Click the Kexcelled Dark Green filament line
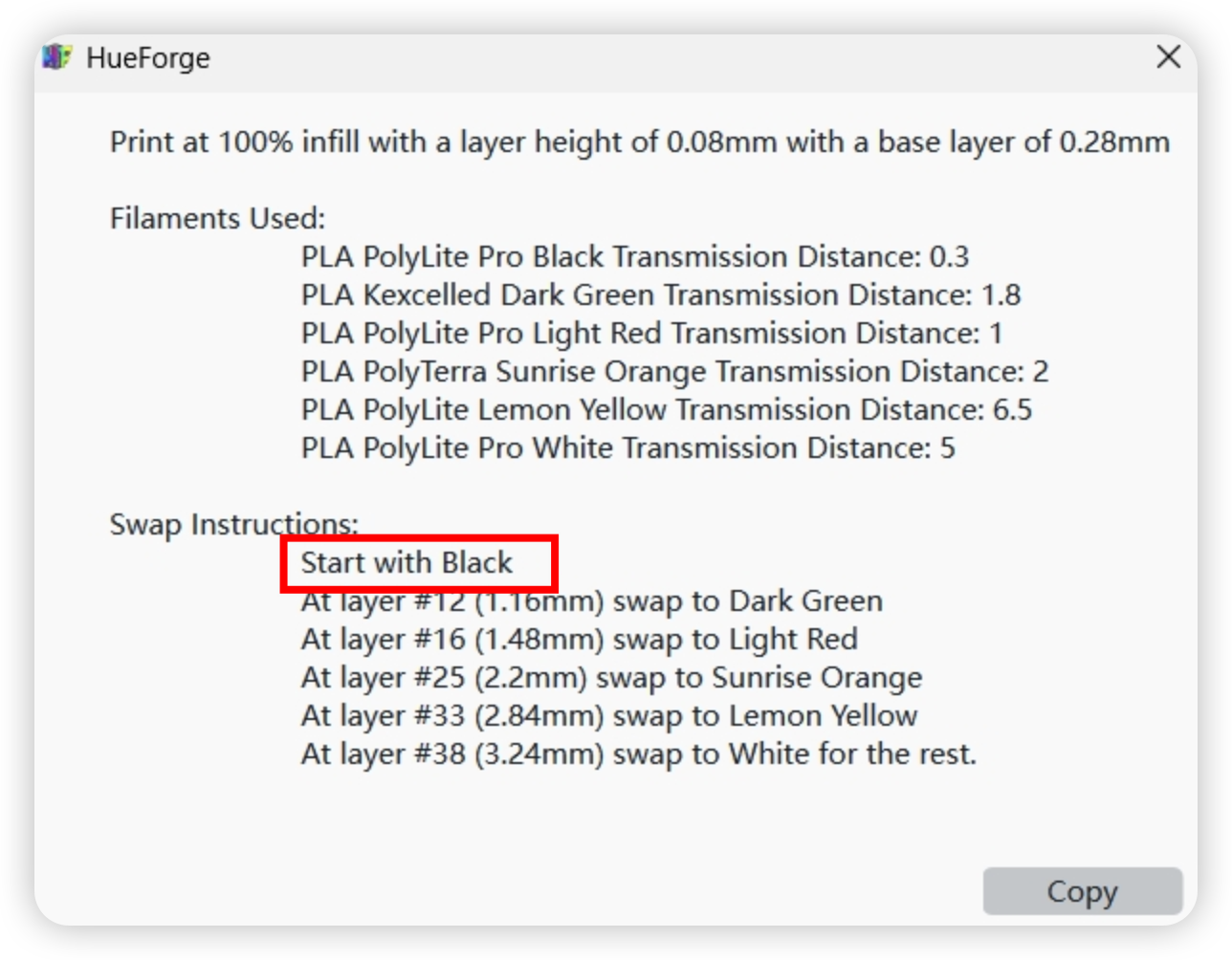The image size is (1232, 960). (x=661, y=295)
